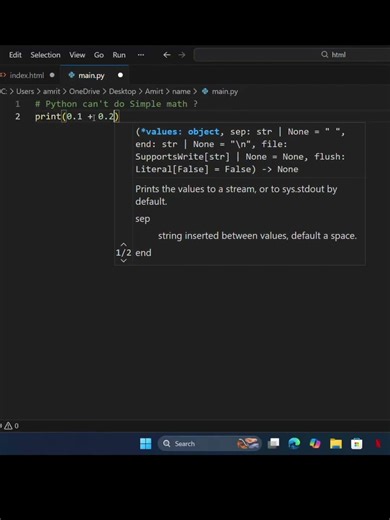Click line number 2 in the gutter
Image resolution: width=390 pixels, height=520 pixels.
tap(18, 117)
